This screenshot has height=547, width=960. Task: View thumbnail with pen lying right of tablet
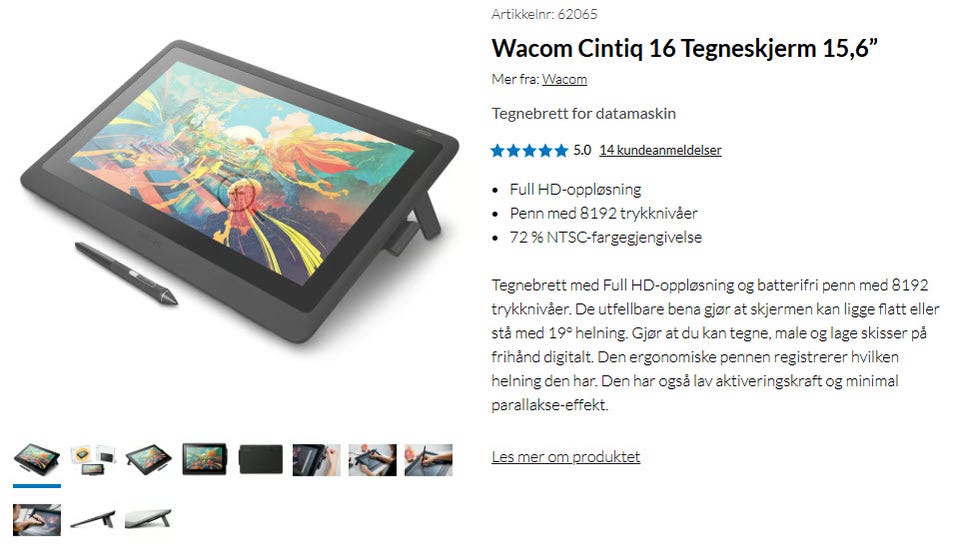click(x=149, y=459)
